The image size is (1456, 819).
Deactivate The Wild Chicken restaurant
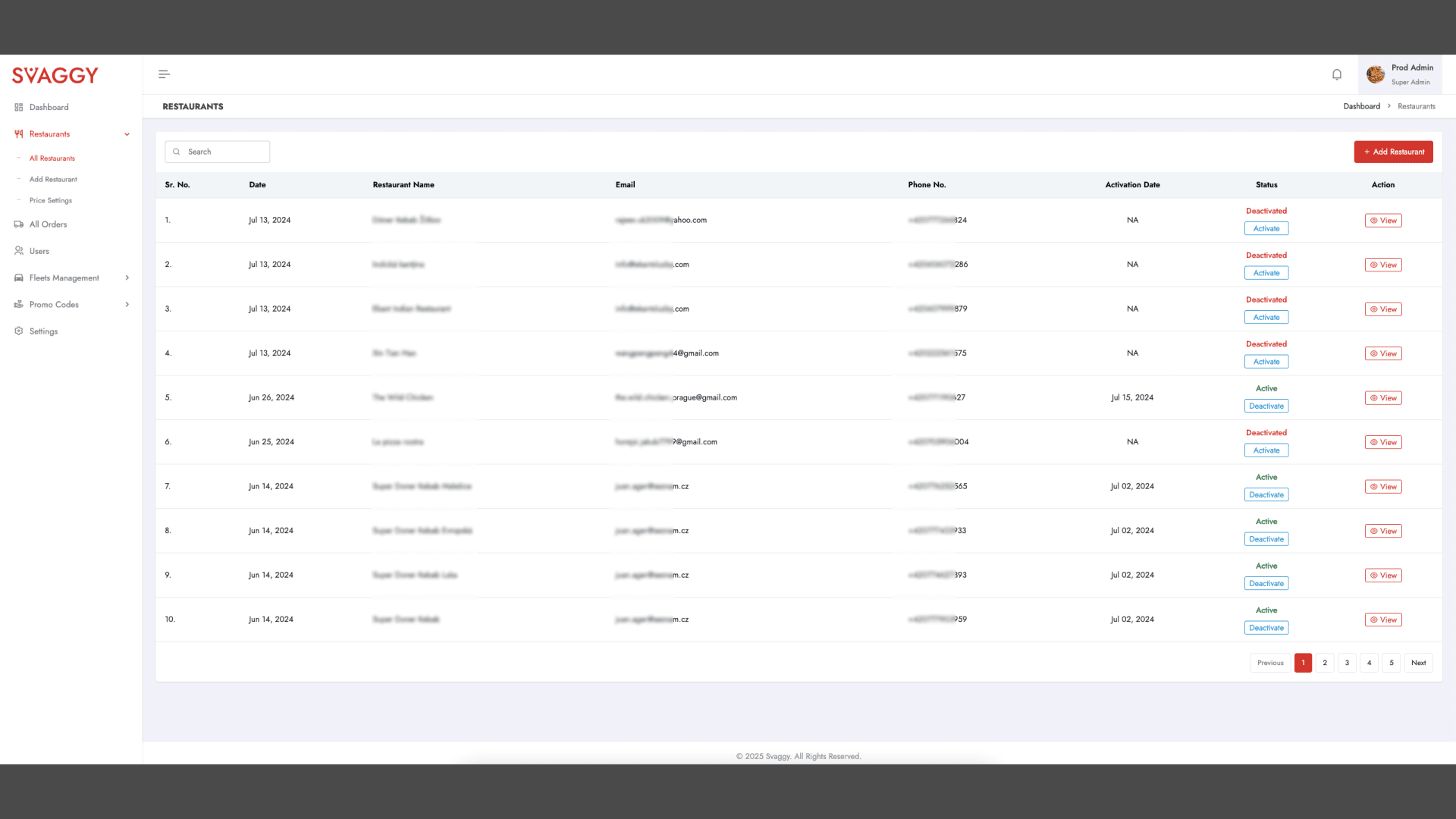point(1266,406)
